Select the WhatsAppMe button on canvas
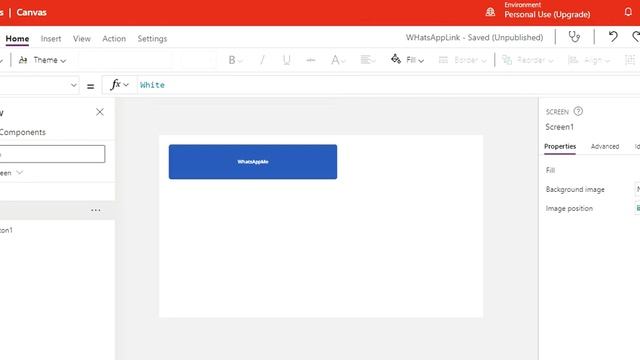 253,162
